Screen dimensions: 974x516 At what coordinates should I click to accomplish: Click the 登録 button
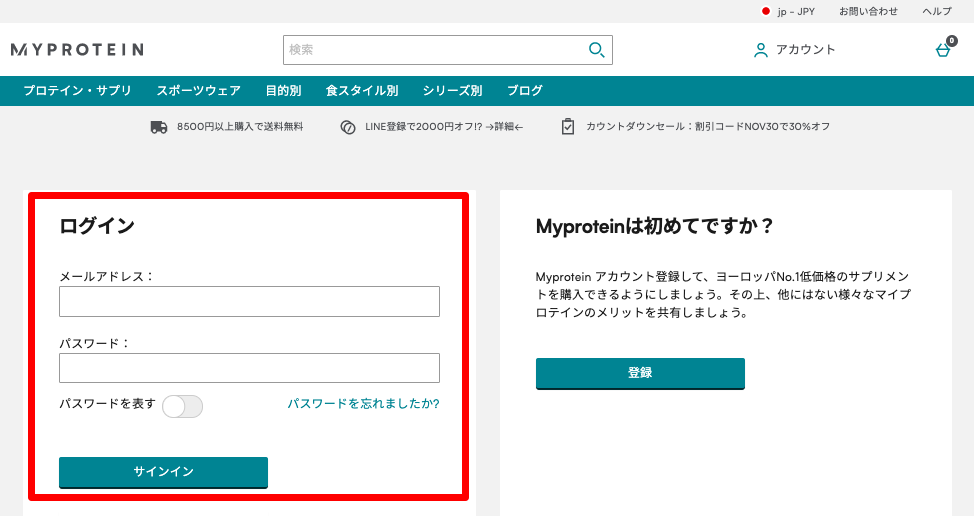pos(640,373)
